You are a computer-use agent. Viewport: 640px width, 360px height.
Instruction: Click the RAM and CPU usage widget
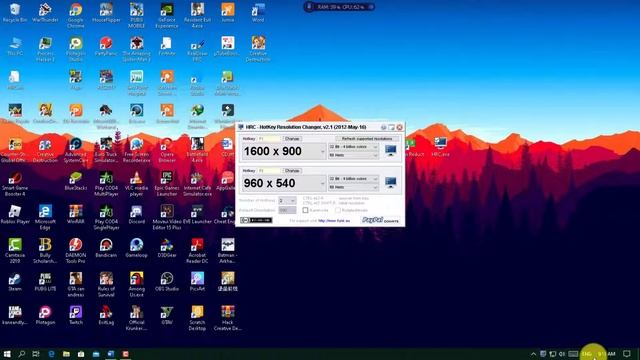(340, 7)
